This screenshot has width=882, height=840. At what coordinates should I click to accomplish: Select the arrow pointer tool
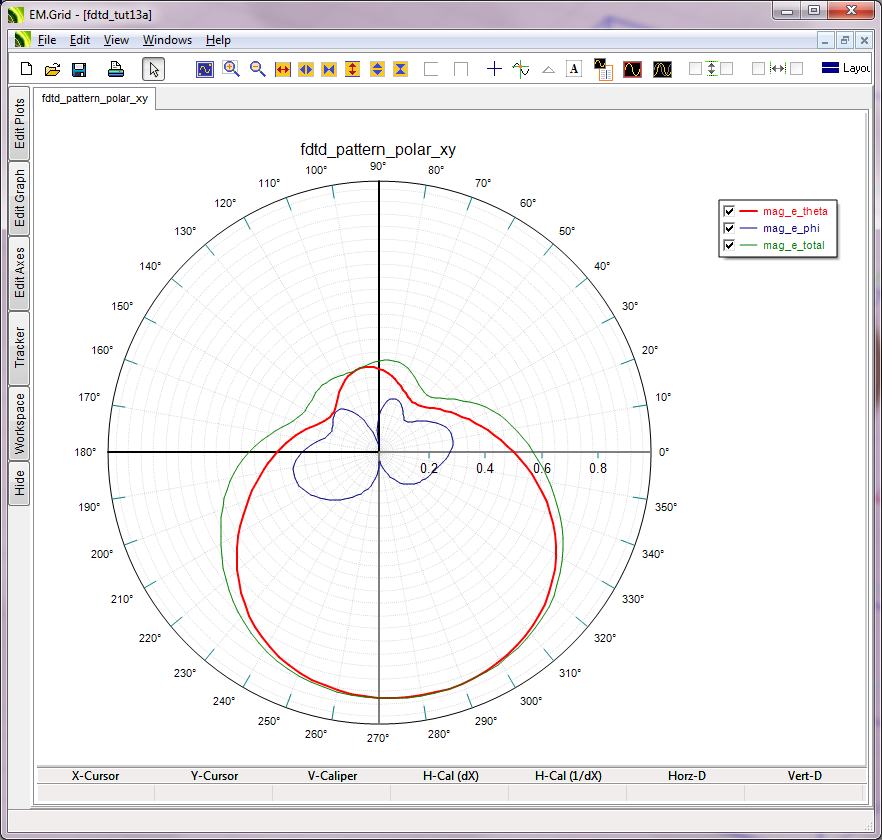[153, 69]
